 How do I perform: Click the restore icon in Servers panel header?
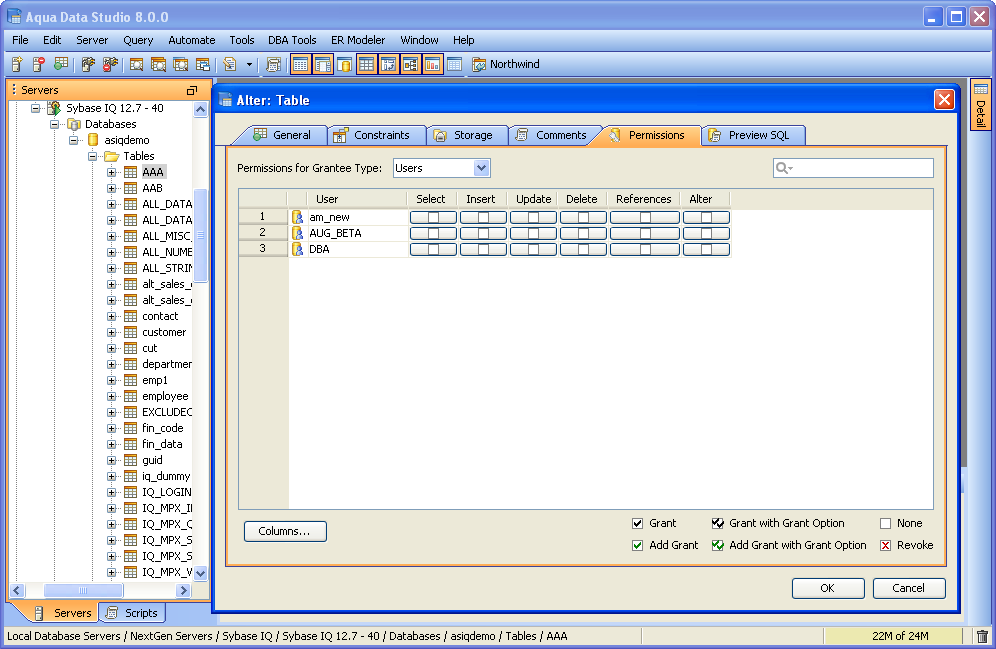[x=192, y=90]
